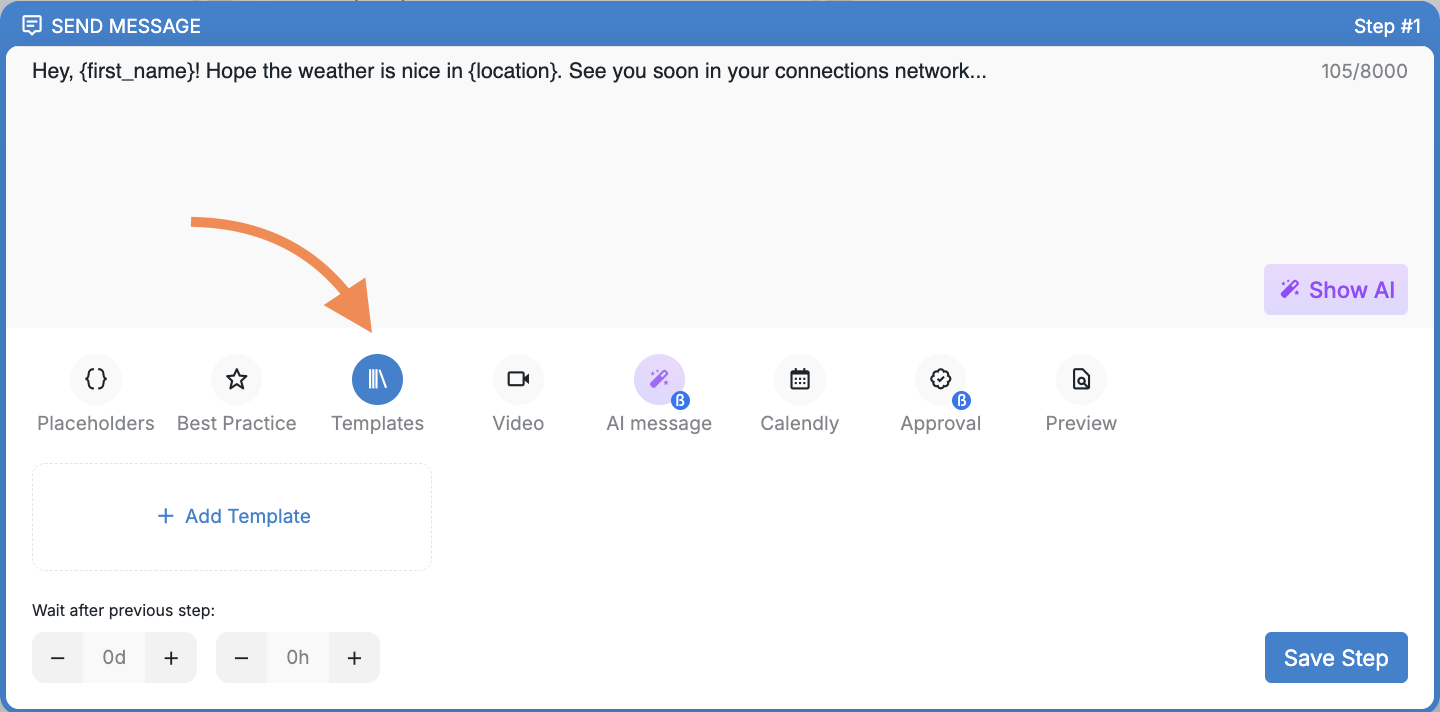
Task: Increase the wait days value
Action: click(x=171, y=658)
